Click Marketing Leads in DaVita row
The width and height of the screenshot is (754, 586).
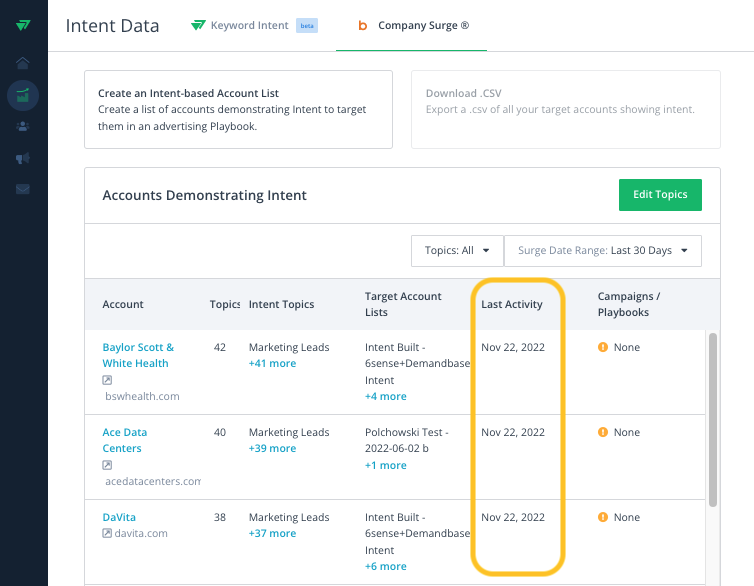tap(289, 518)
